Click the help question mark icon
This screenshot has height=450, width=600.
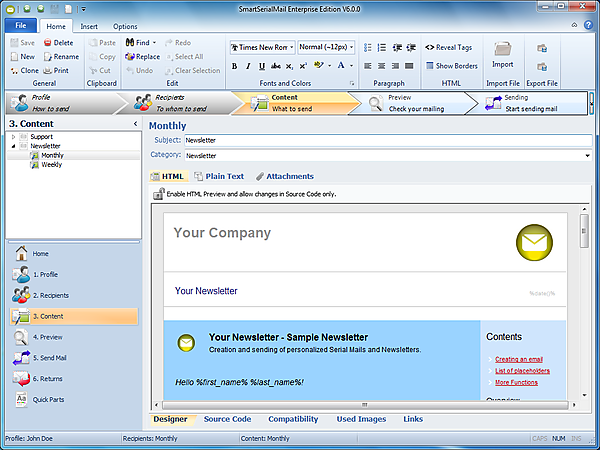coord(588,25)
